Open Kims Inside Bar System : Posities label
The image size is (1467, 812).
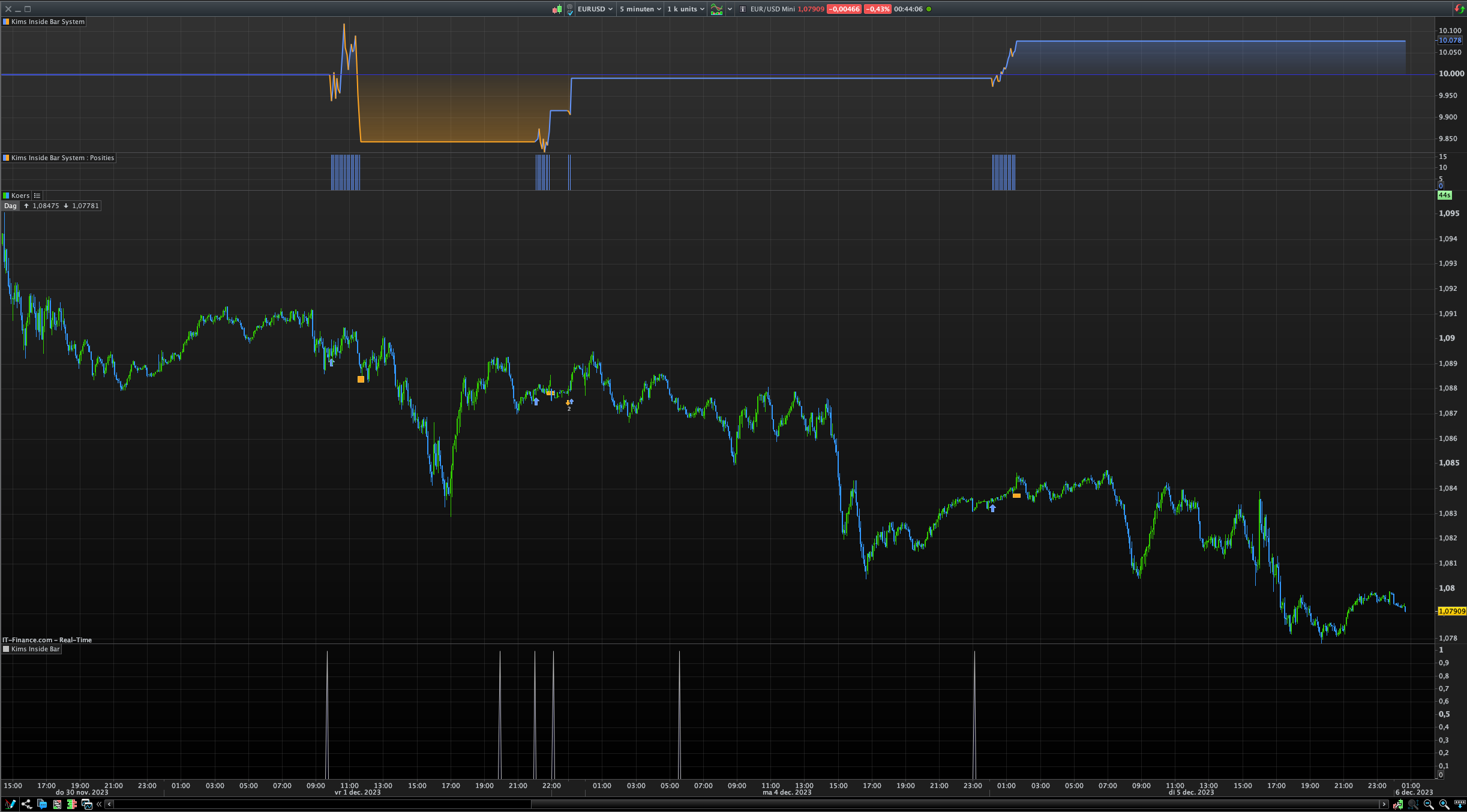pyautogui.click(x=59, y=158)
